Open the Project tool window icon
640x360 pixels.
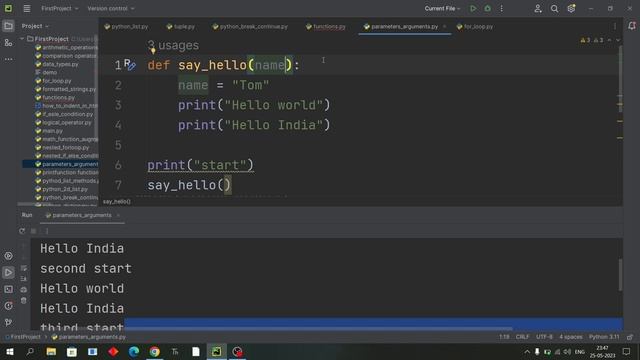click(x=8, y=26)
